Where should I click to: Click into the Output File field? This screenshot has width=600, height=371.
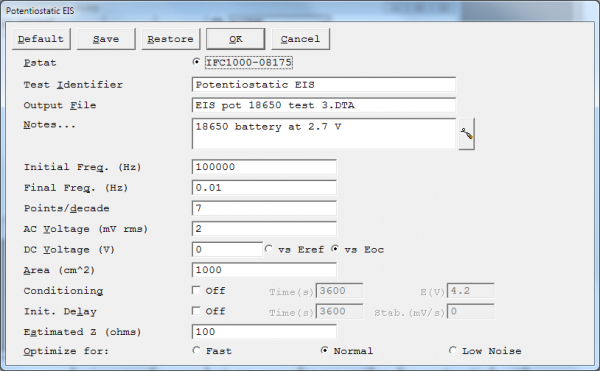tap(324, 105)
